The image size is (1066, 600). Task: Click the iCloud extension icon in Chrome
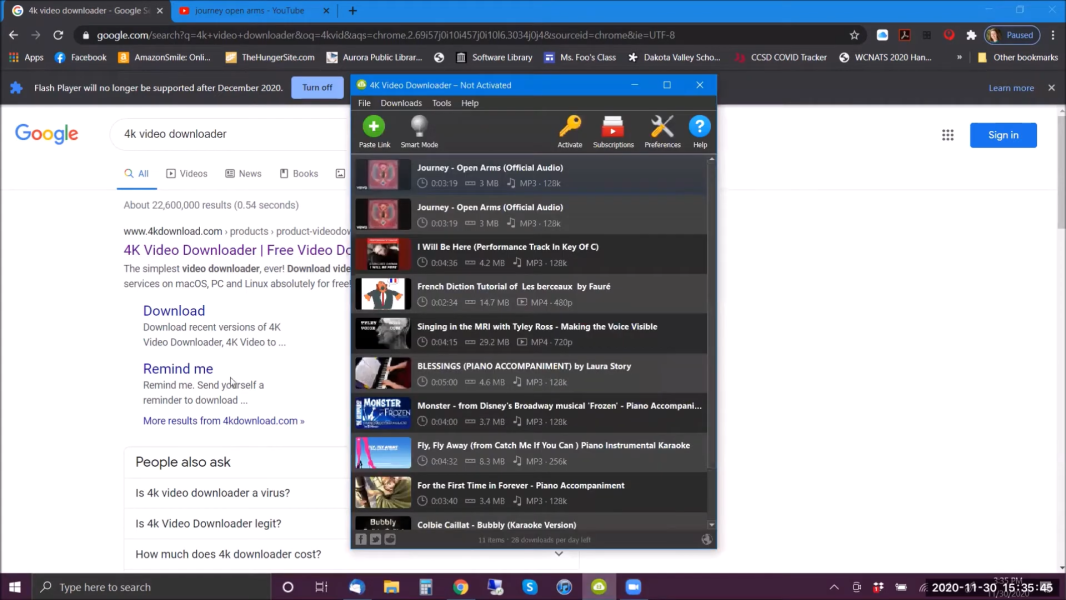pyautogui.click(x=882, y=35)
